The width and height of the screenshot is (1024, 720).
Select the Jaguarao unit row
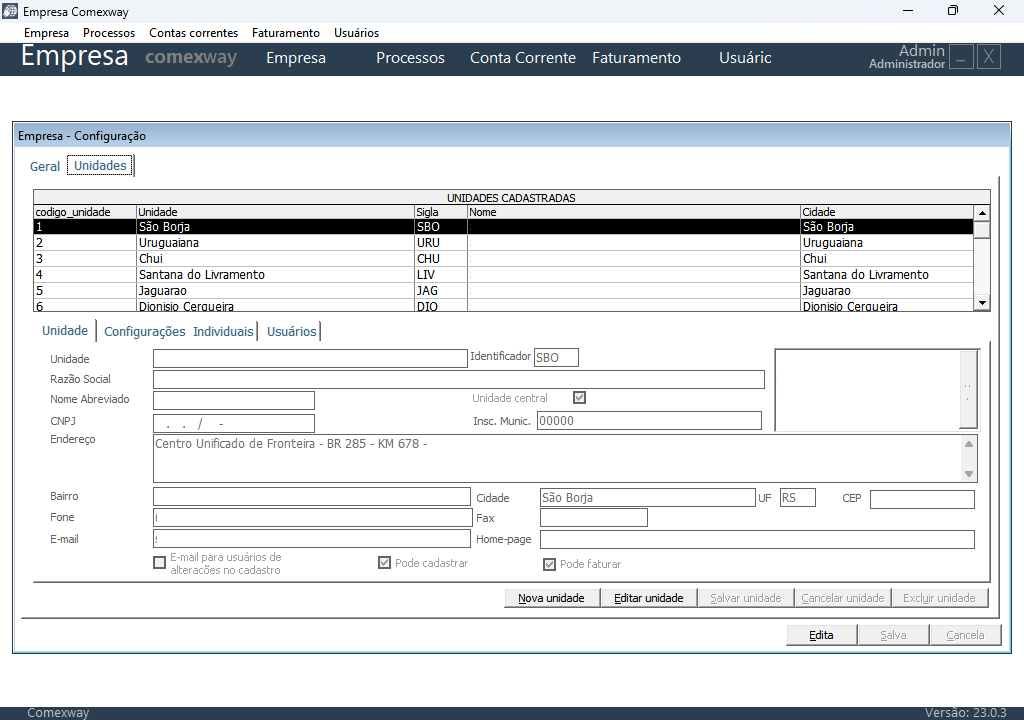coord(504,291)
